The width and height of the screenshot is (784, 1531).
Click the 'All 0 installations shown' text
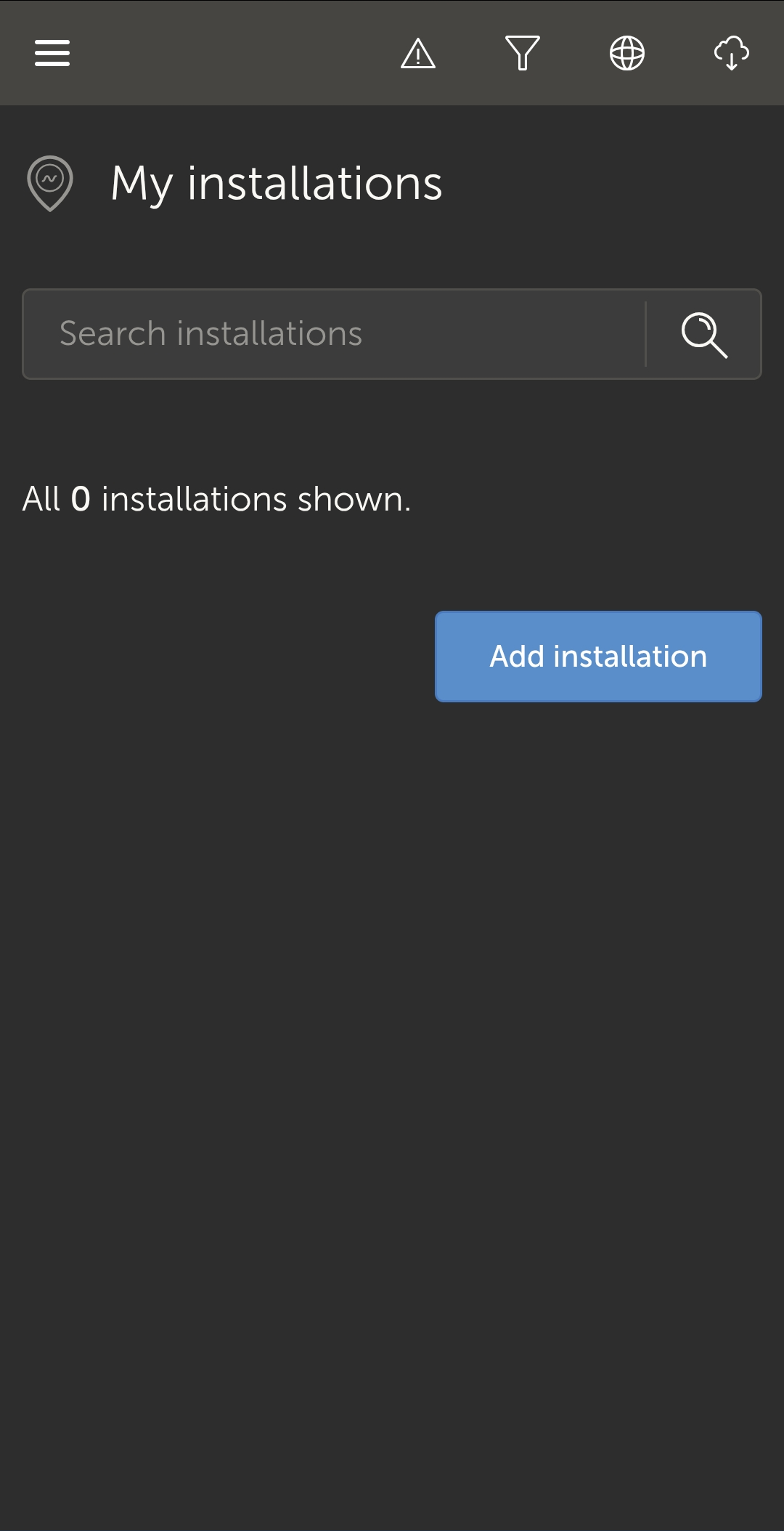(217, 499)
